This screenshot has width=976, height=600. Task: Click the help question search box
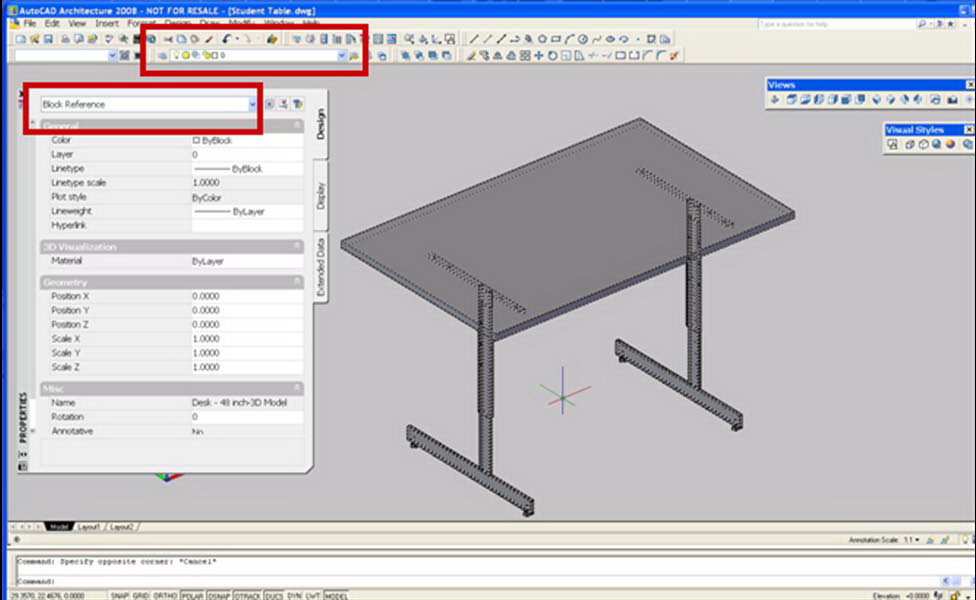click(x=835, y=24)
